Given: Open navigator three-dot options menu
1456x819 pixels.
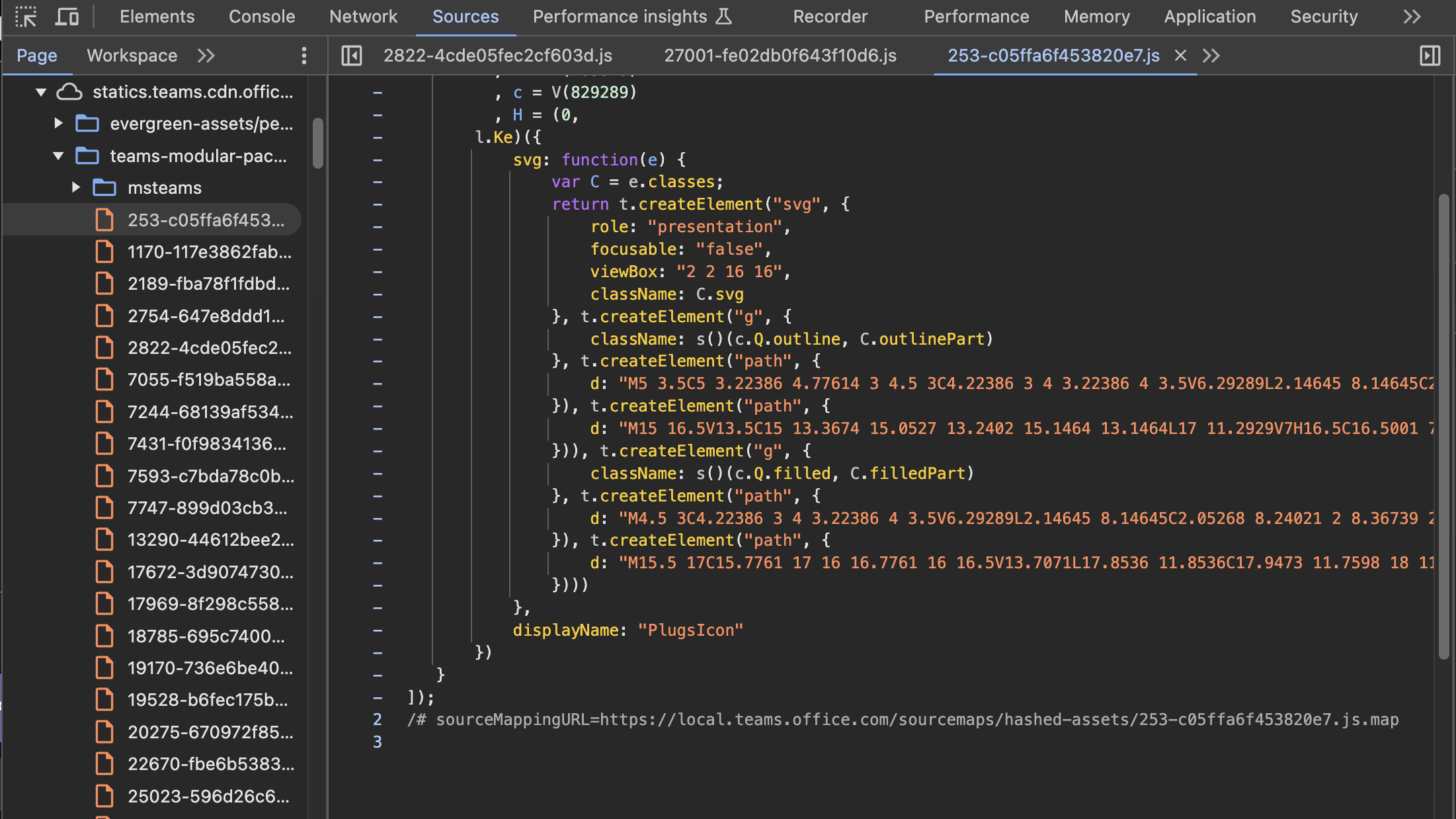Looking at the screenshot, I should [304, 56].
